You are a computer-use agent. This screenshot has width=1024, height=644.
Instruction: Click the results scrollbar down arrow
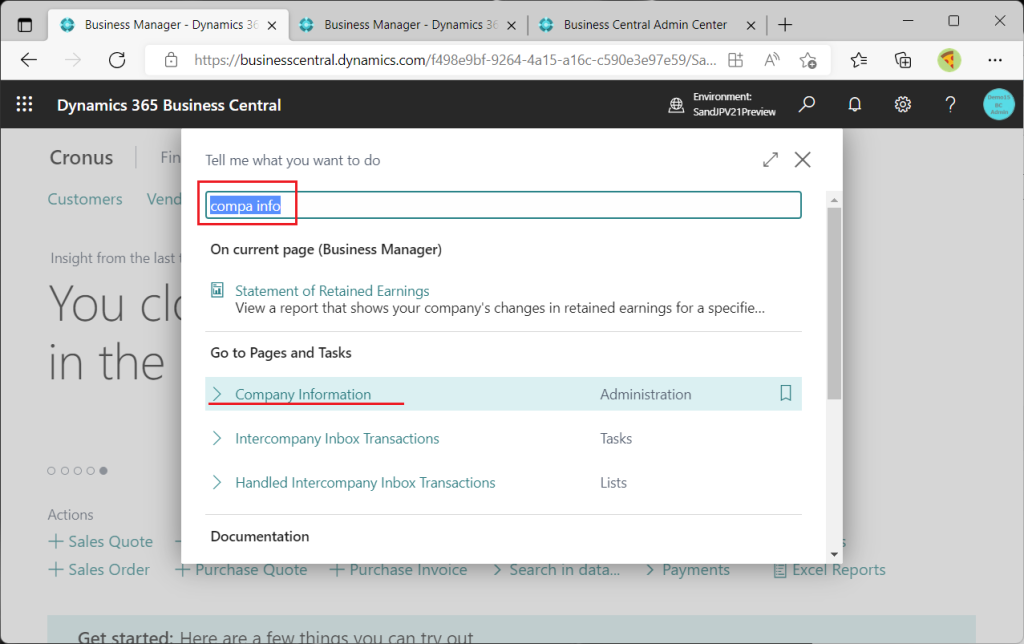point(834,554)
